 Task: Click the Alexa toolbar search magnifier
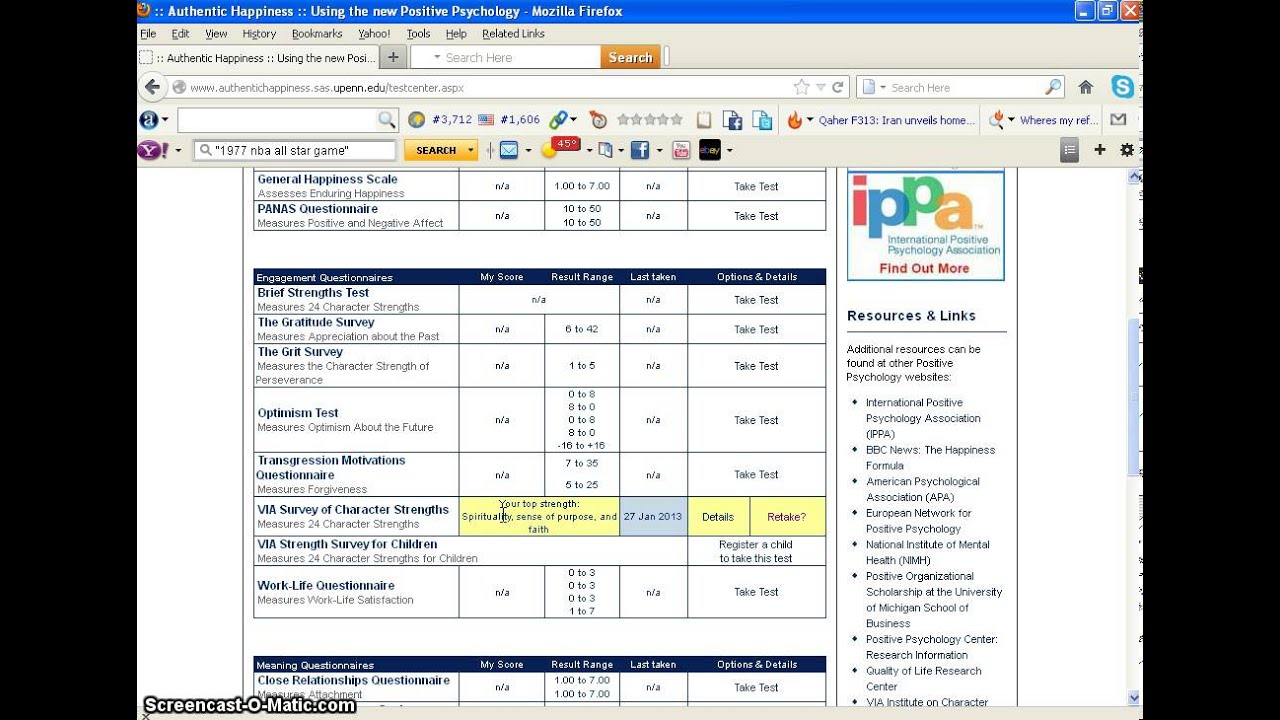tap(386, 120)
